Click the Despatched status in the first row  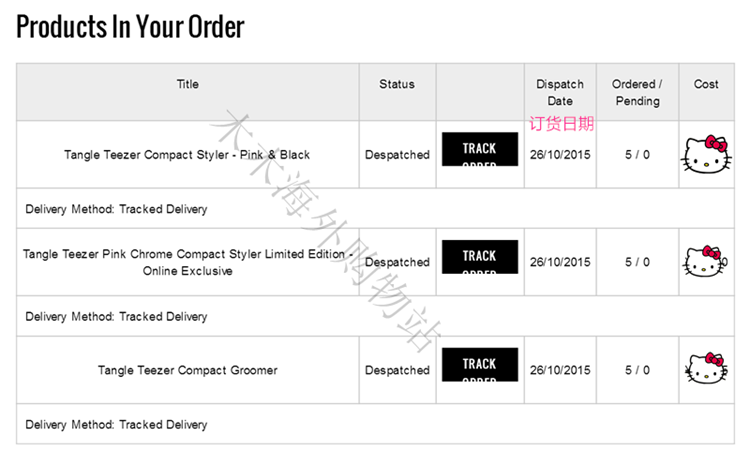tap(397, 155)
